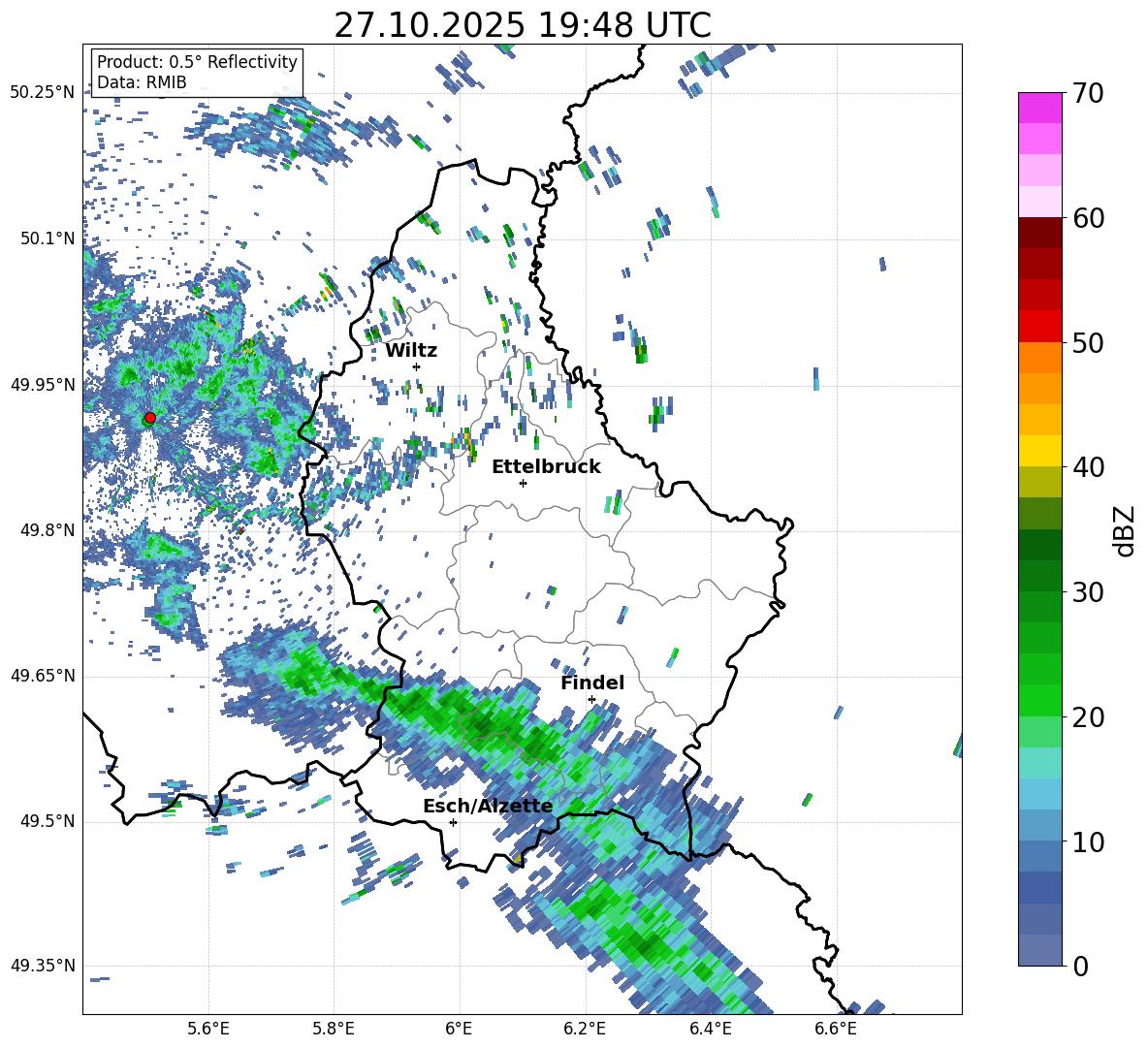Click the colorbar tick label 70
This screenshot has width=1148, height=1048.
1088,93
